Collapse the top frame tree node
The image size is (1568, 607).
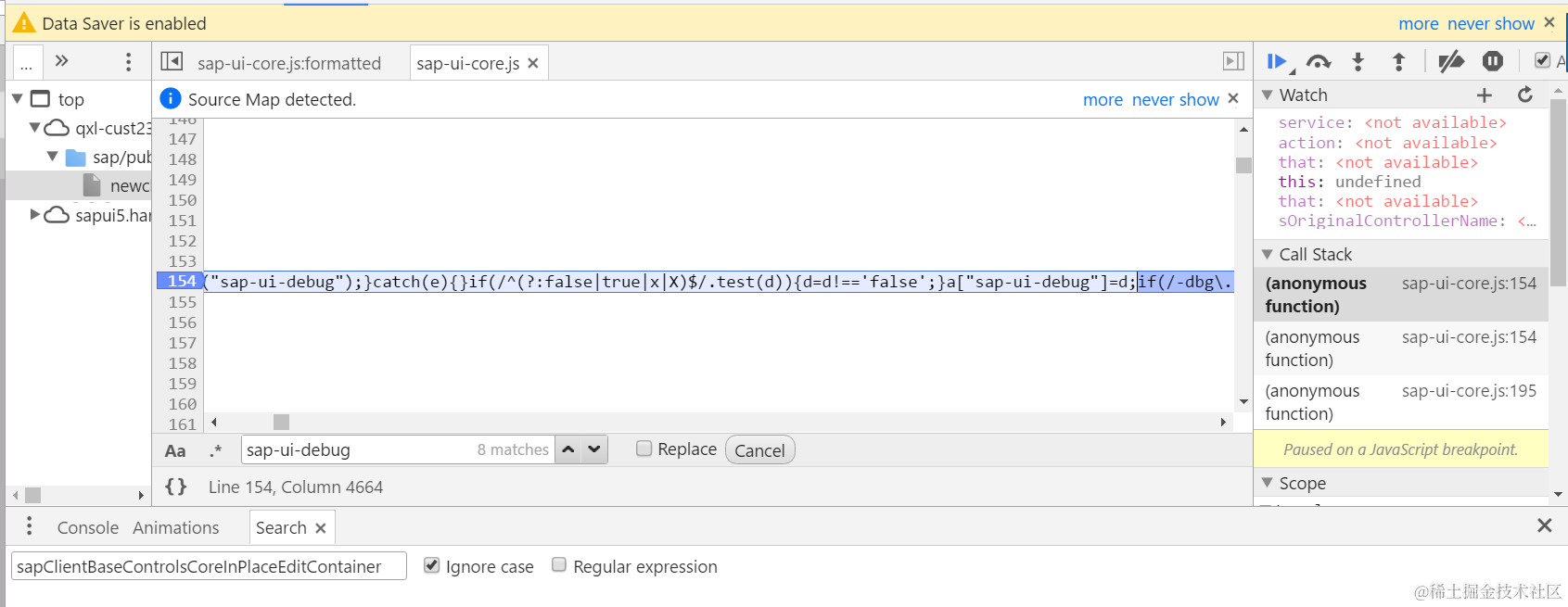tap(17, 98)
